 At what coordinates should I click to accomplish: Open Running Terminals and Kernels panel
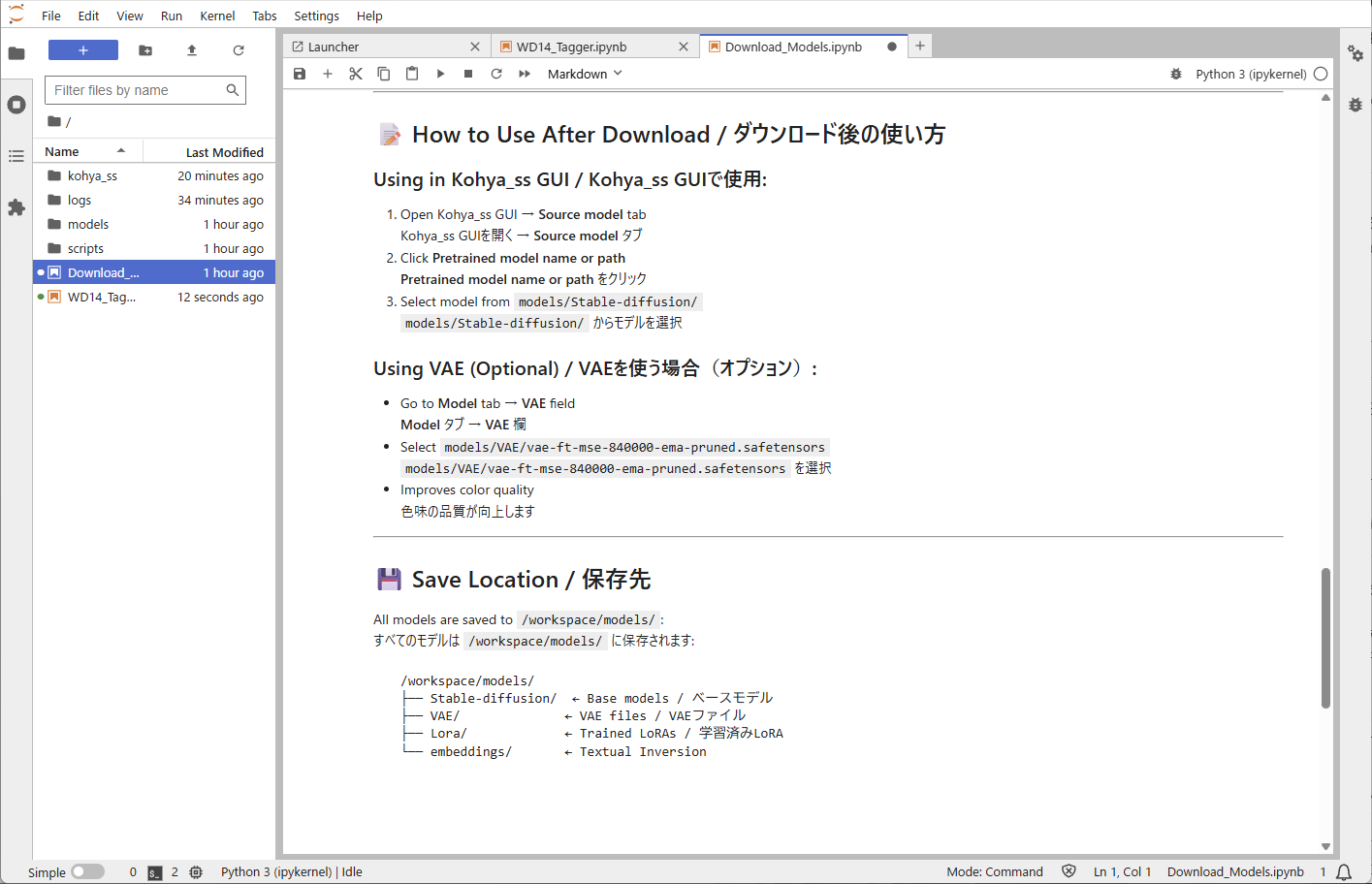16,105
